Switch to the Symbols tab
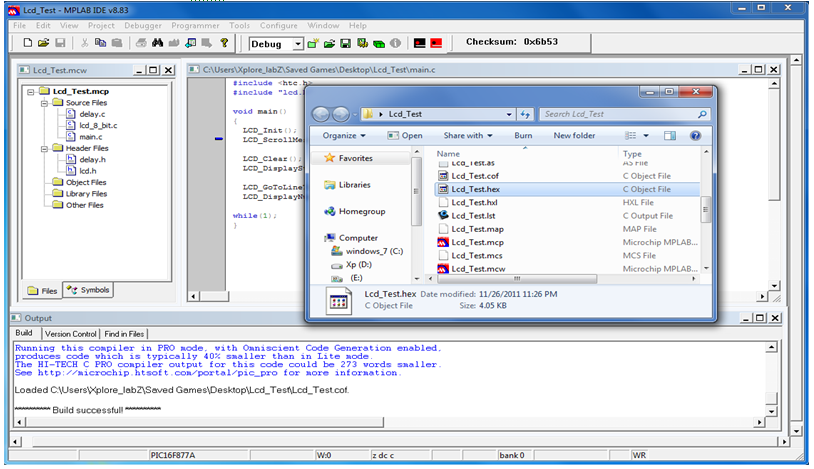The height and width of the screenshot is (469, 814). (88, 290)
